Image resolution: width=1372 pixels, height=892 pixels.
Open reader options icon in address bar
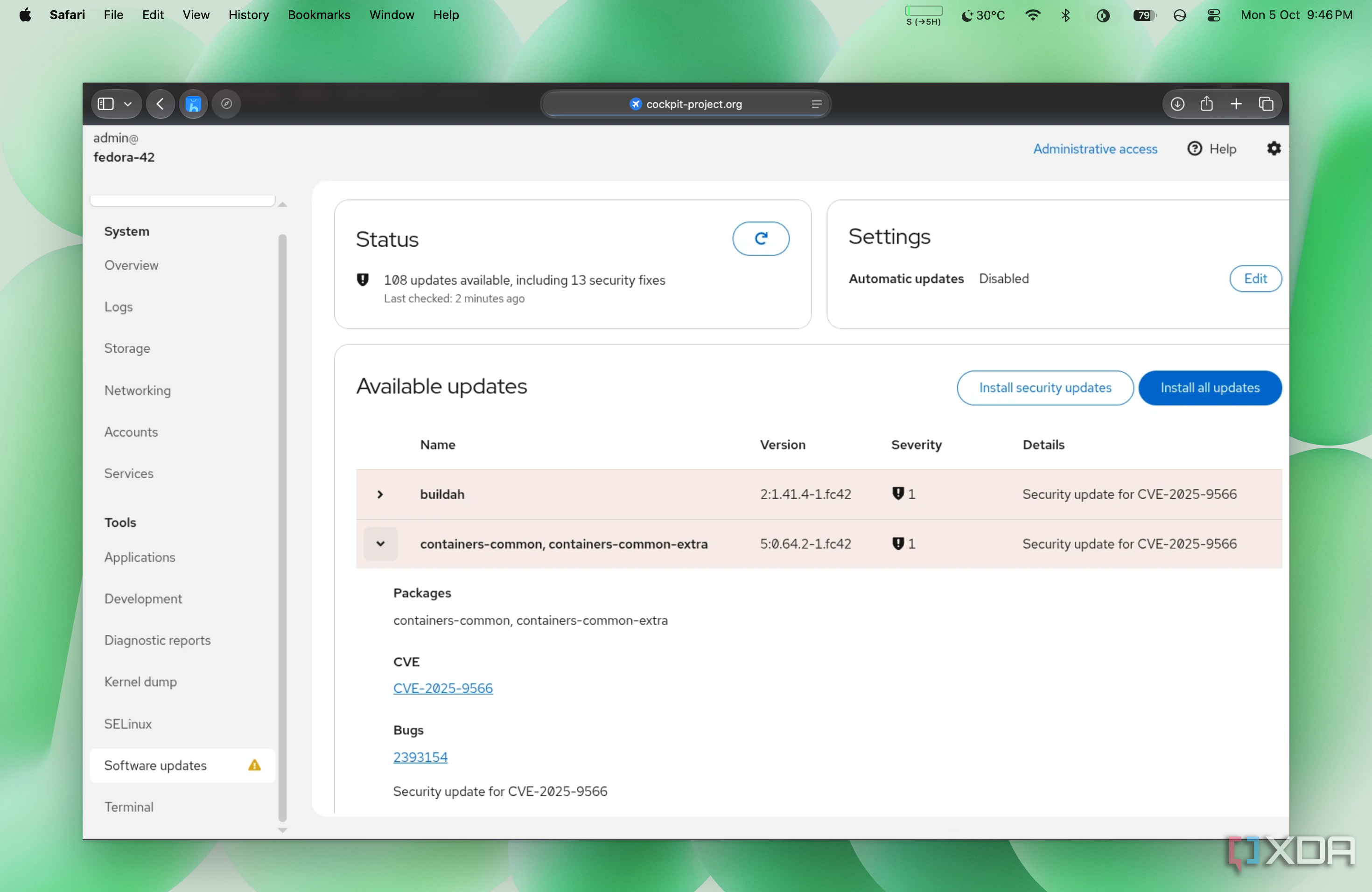tap(816, 105)
